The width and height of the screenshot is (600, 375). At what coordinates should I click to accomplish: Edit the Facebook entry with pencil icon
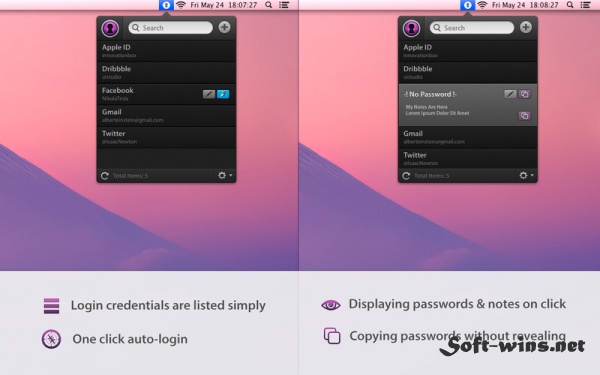point(209,94)
